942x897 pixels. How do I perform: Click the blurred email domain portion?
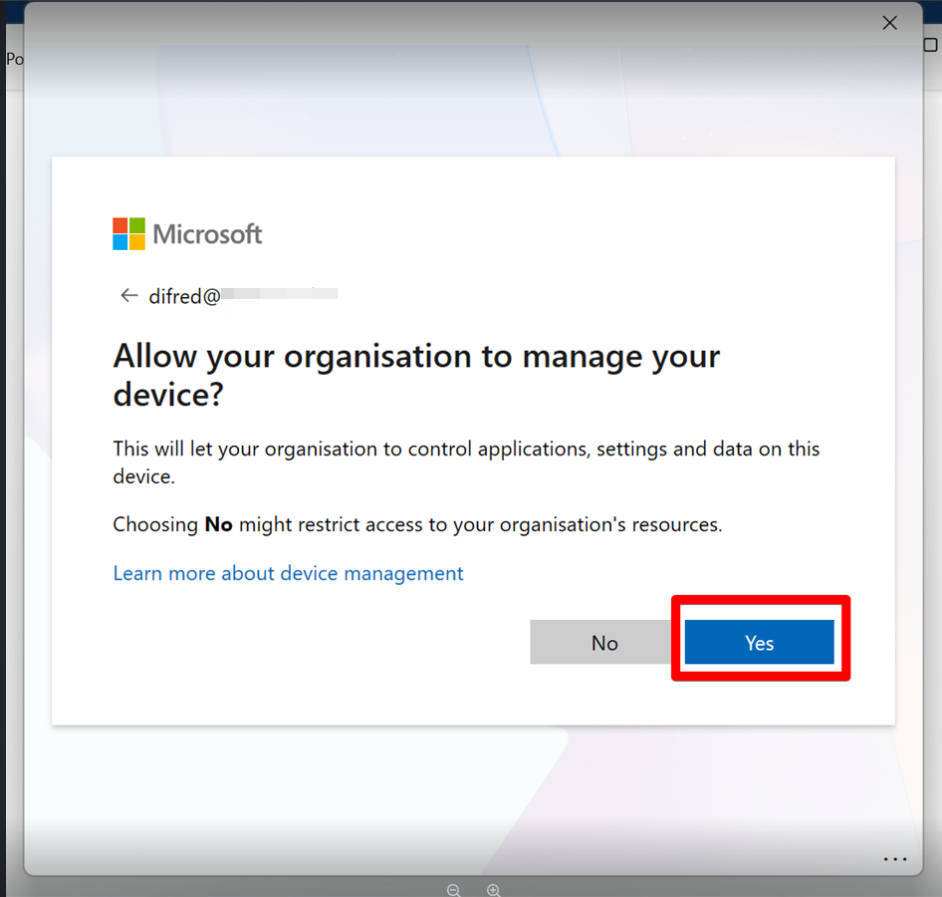pos(279,295)
